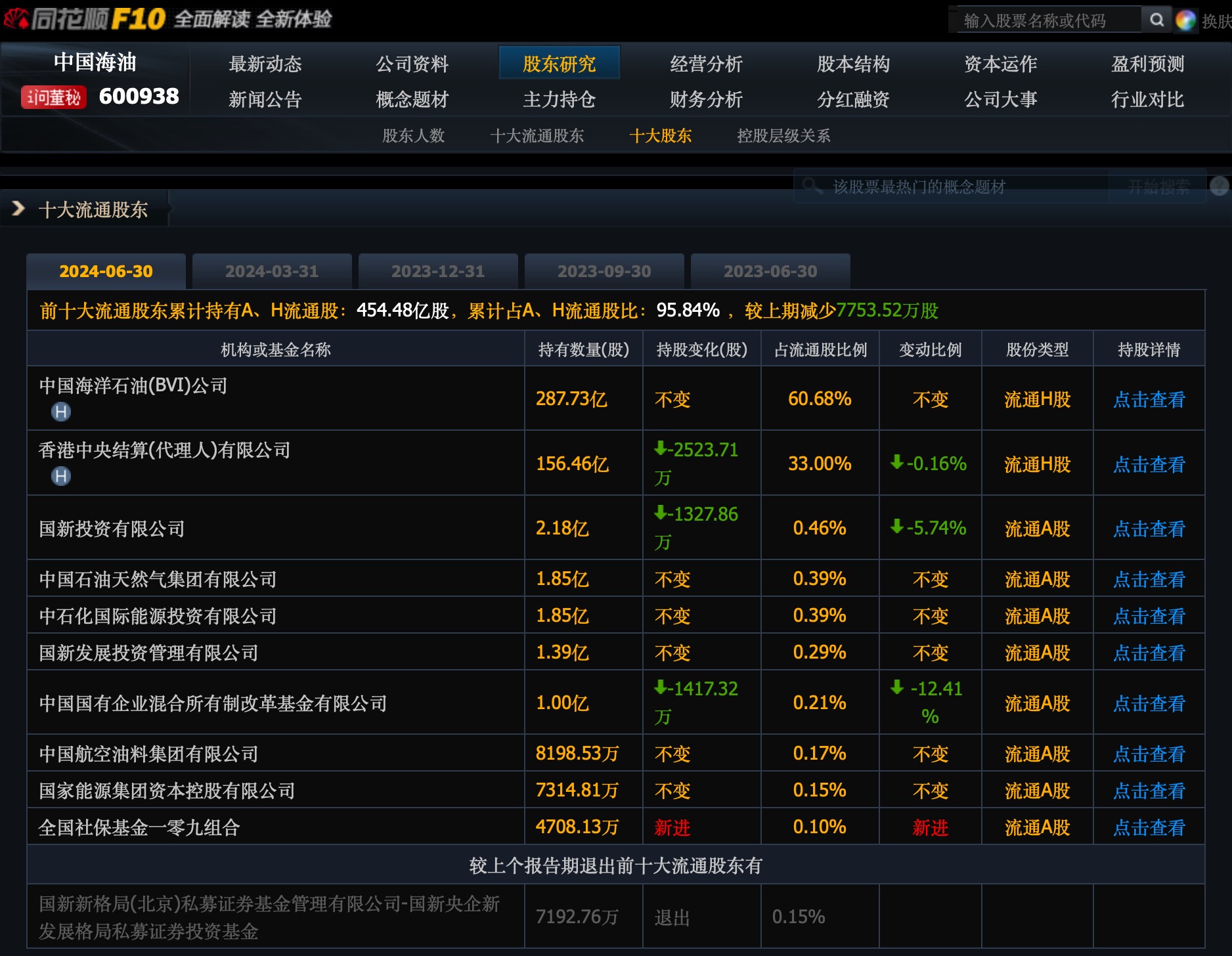
Task: View holding details for 中国海洋石油(BVI)公司
Action: click(x=1149, y=399)
